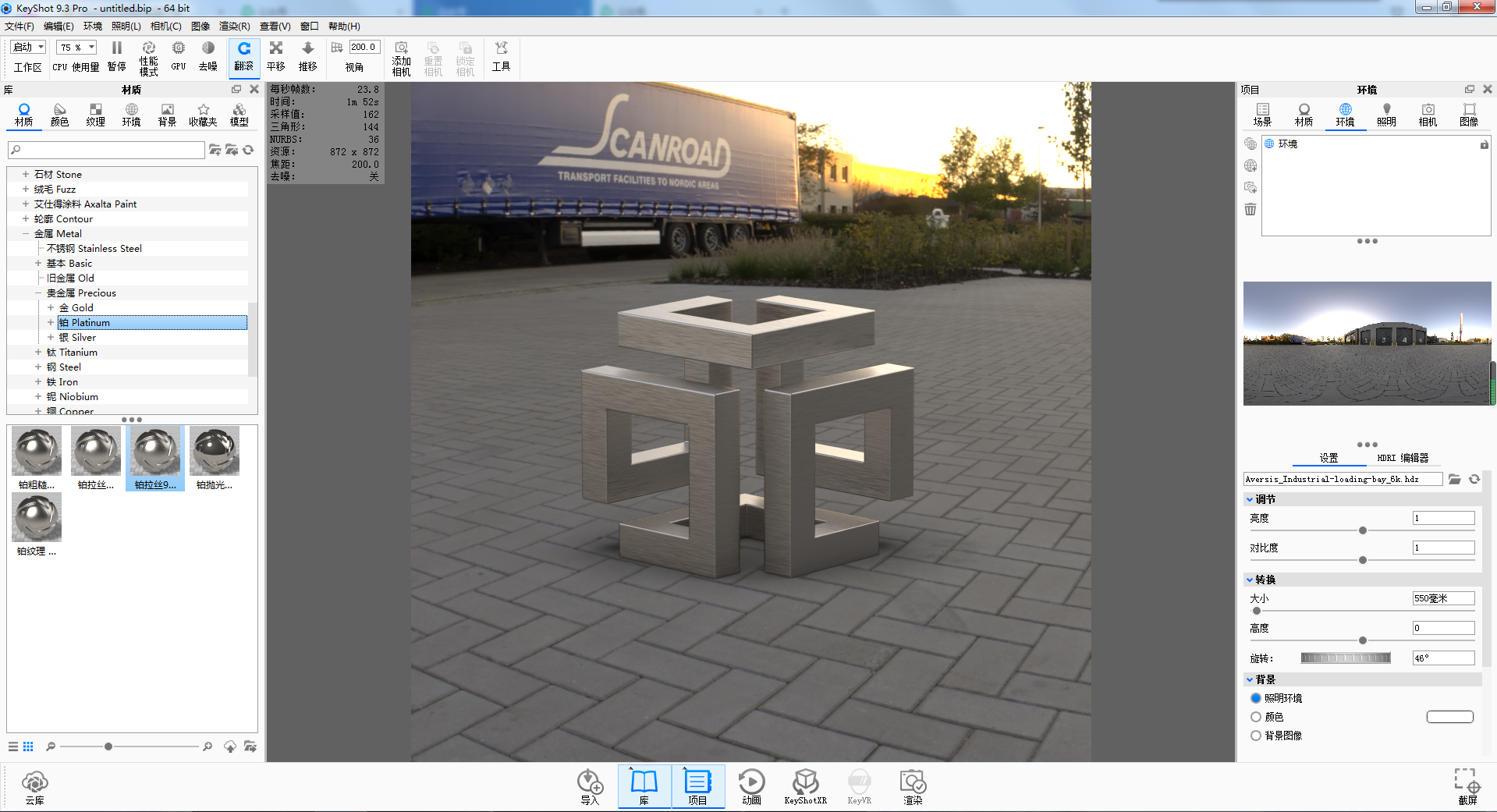Select Lighting Environment background option
The width and height of the screenshot is (1497, 812).
pyautogui.click(x=1256, y=698)
